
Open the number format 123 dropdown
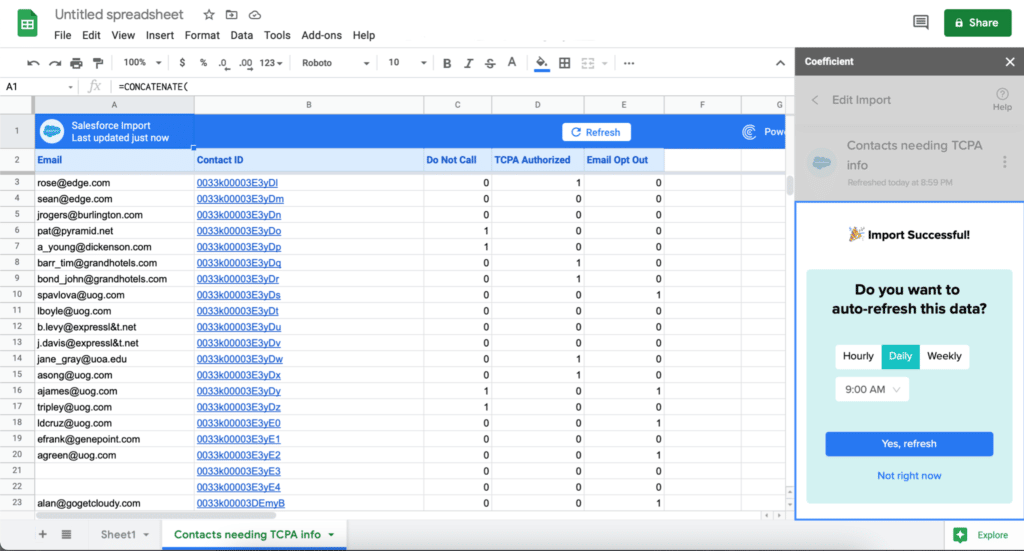point(271,63)
